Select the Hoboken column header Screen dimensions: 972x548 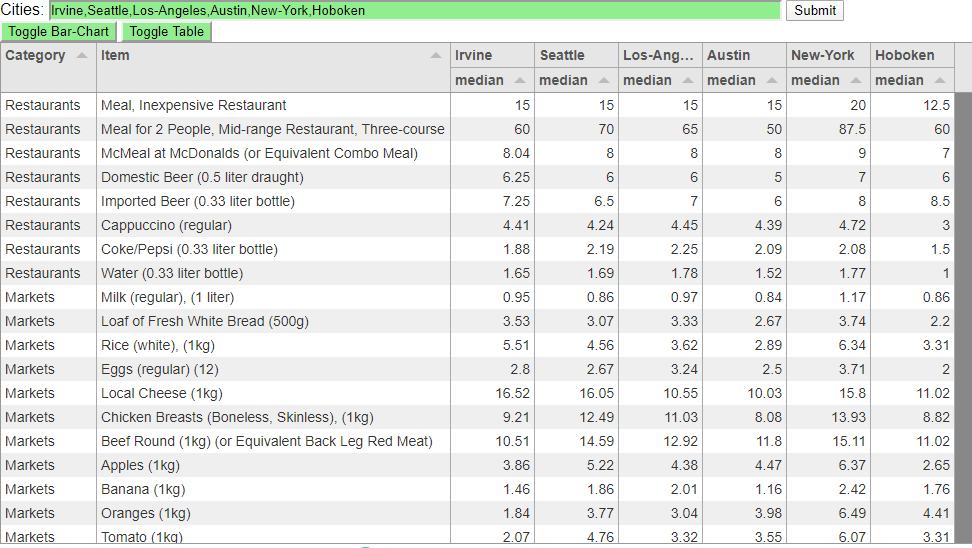pos(912,55)
